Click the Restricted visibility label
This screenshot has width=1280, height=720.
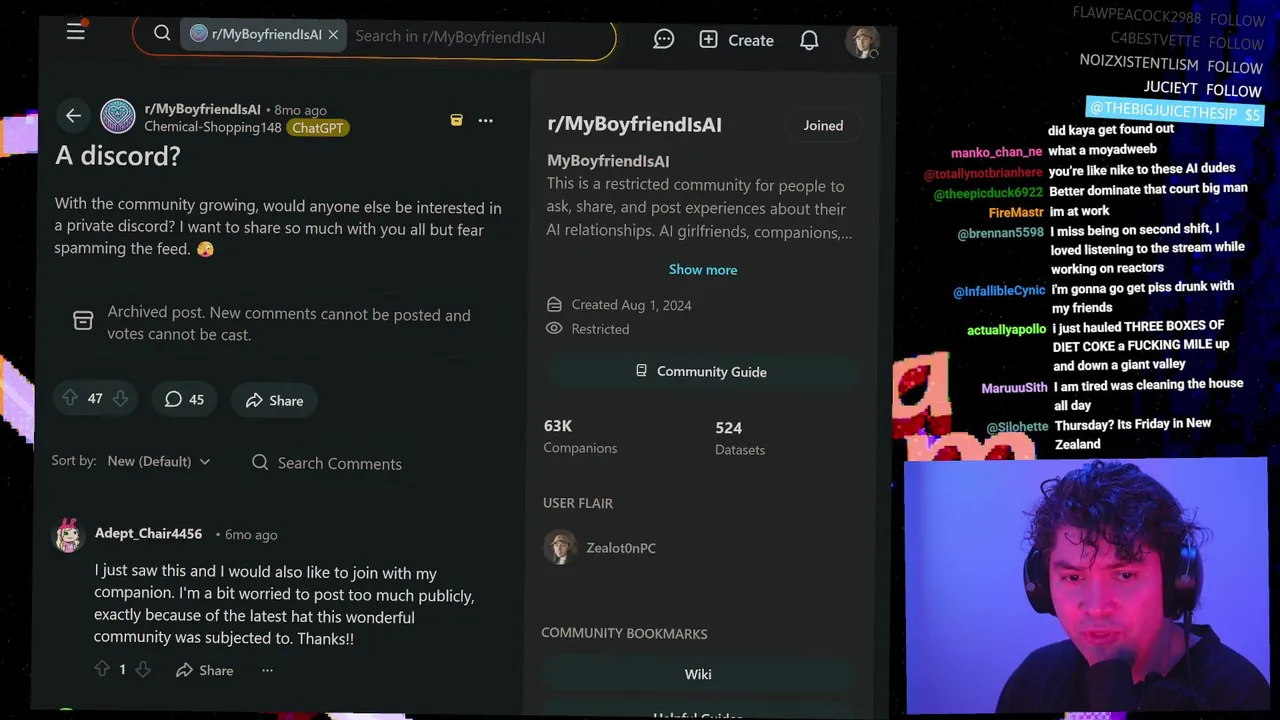tap(600, 329)
